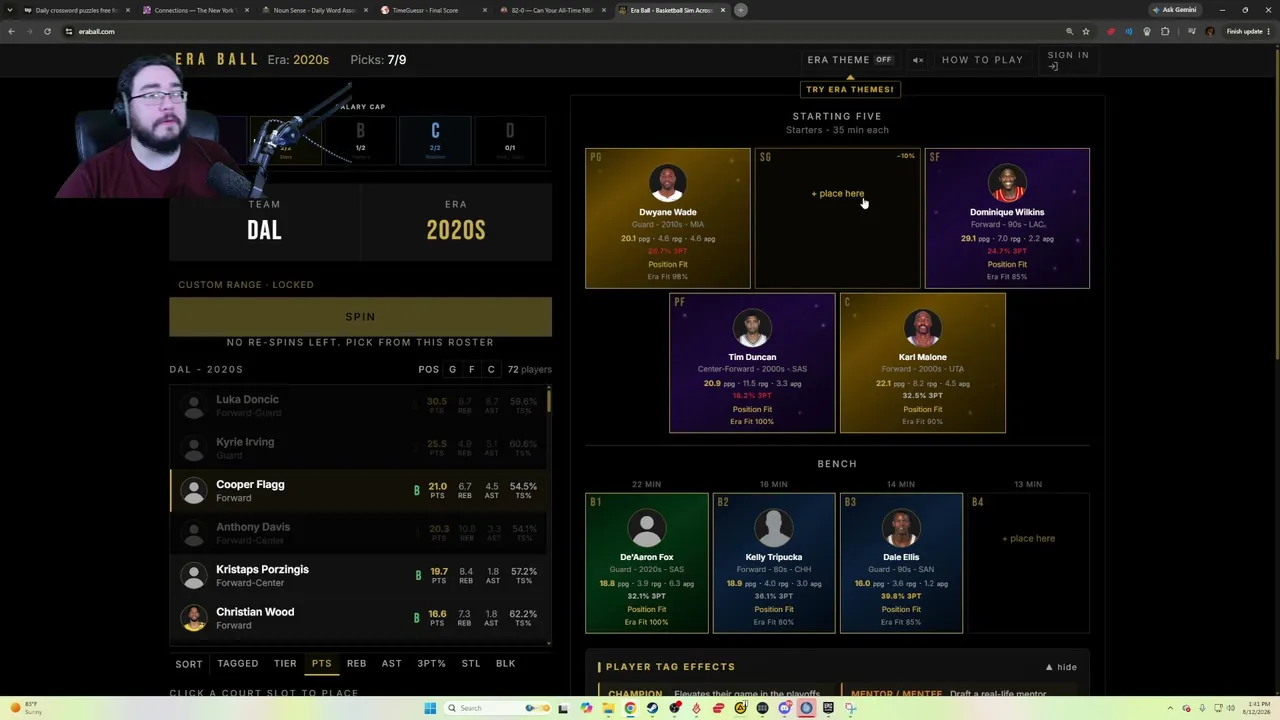Sort roster by REB
Viewport: 1280px width, 720px height.
coord(356,663)
